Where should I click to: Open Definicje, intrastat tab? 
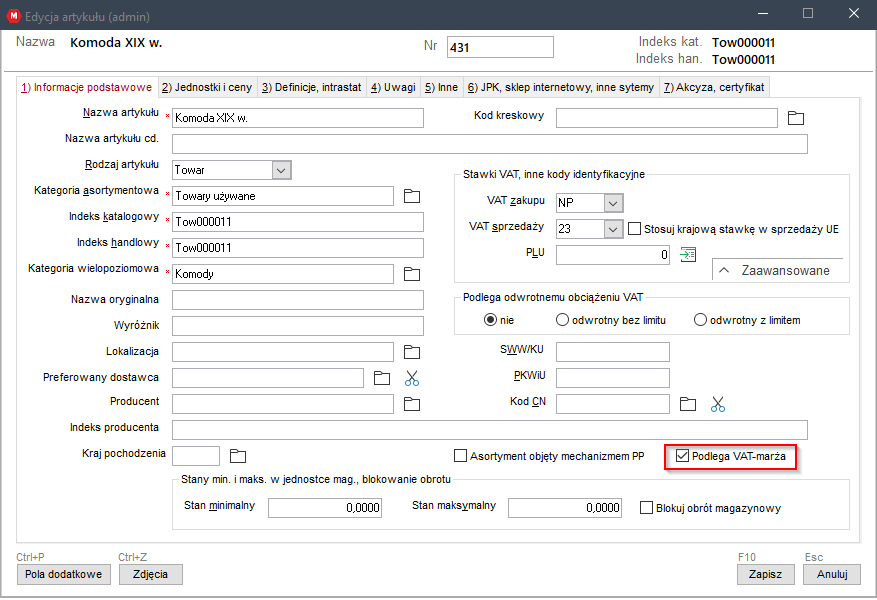[x=312, y=87]
